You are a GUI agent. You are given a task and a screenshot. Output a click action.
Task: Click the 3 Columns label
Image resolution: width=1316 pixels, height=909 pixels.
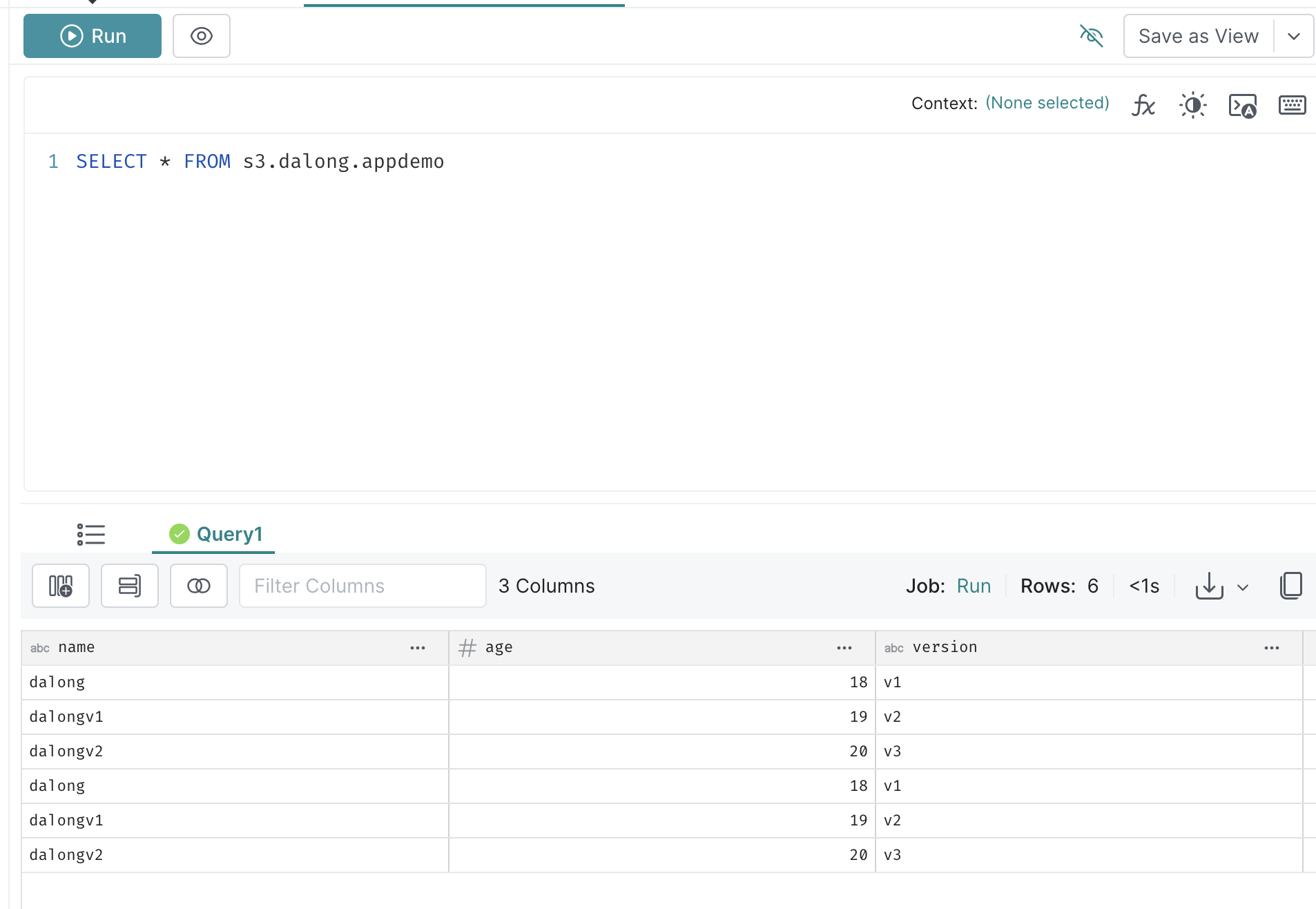coord(546,586)
